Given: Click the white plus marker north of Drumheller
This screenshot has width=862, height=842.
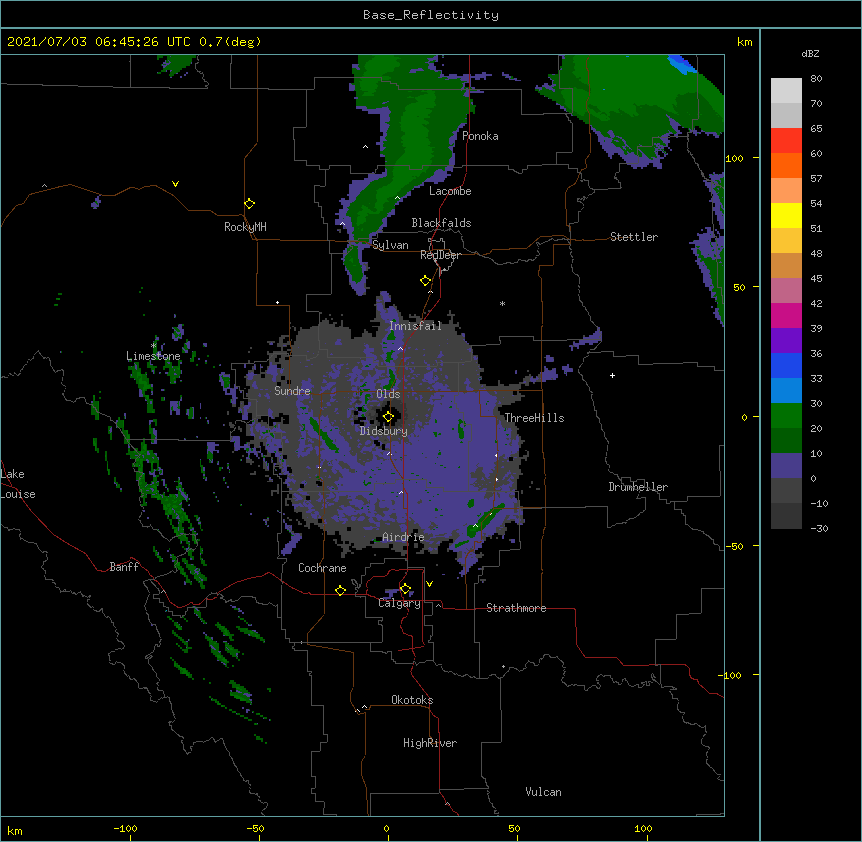Looking at the screenshot, I should (612, 375).
